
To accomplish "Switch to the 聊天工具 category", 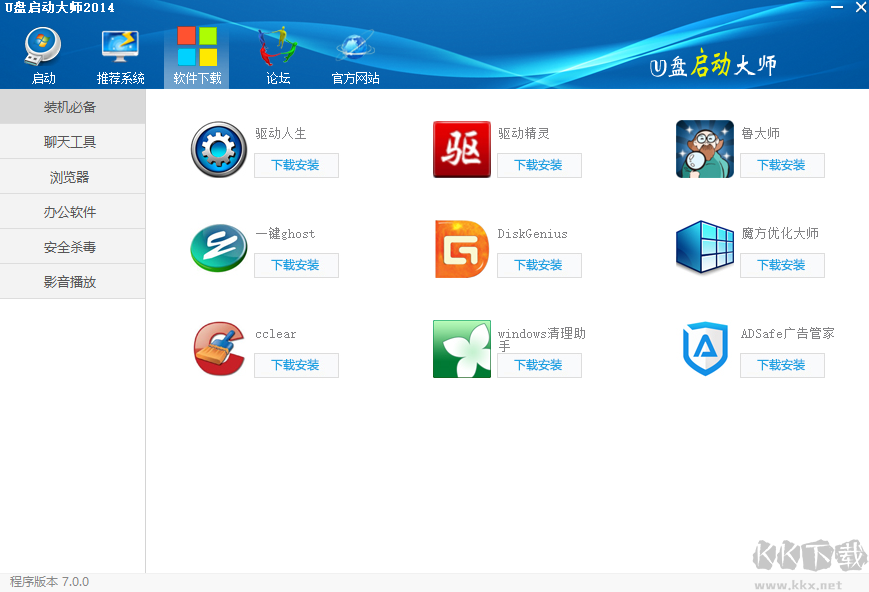I will (x=72, y=142).
